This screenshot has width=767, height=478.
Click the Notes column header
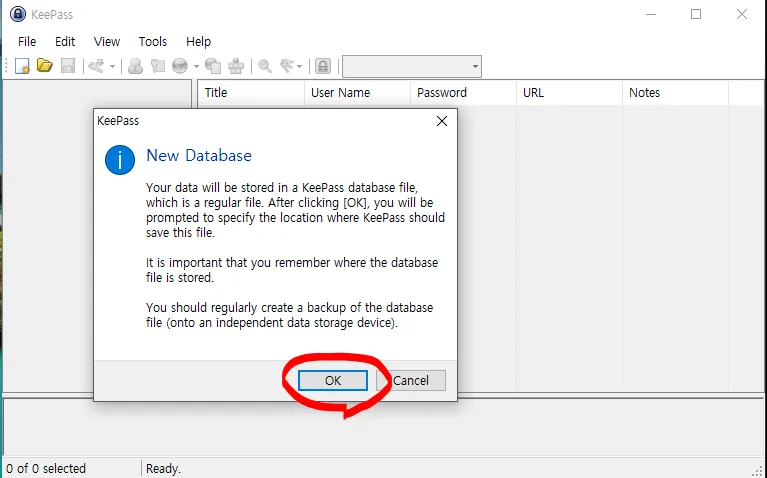coord(676,92)
